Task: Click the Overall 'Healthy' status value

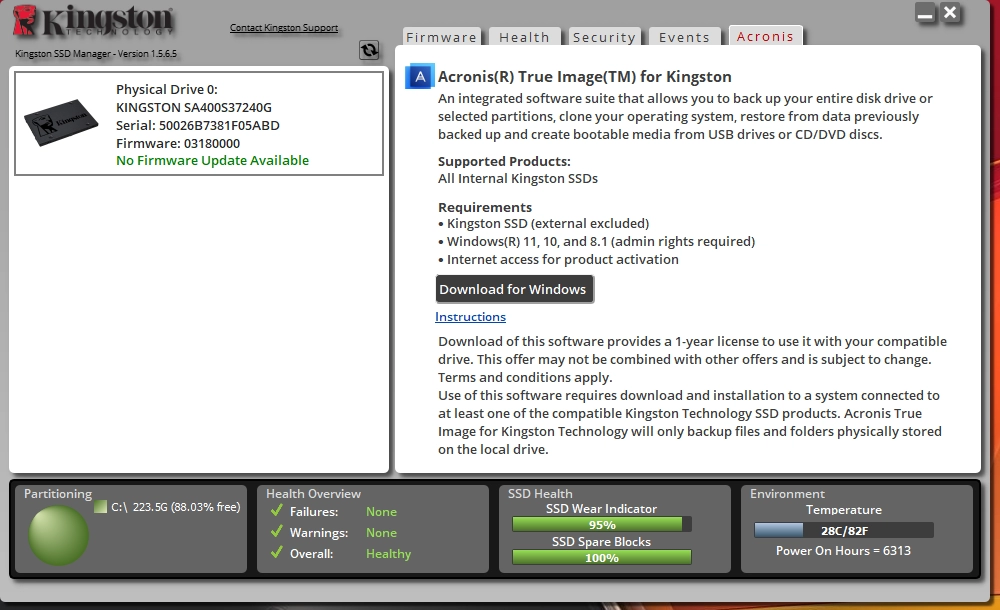Action: pyautogui.click(x=388, y=554)
